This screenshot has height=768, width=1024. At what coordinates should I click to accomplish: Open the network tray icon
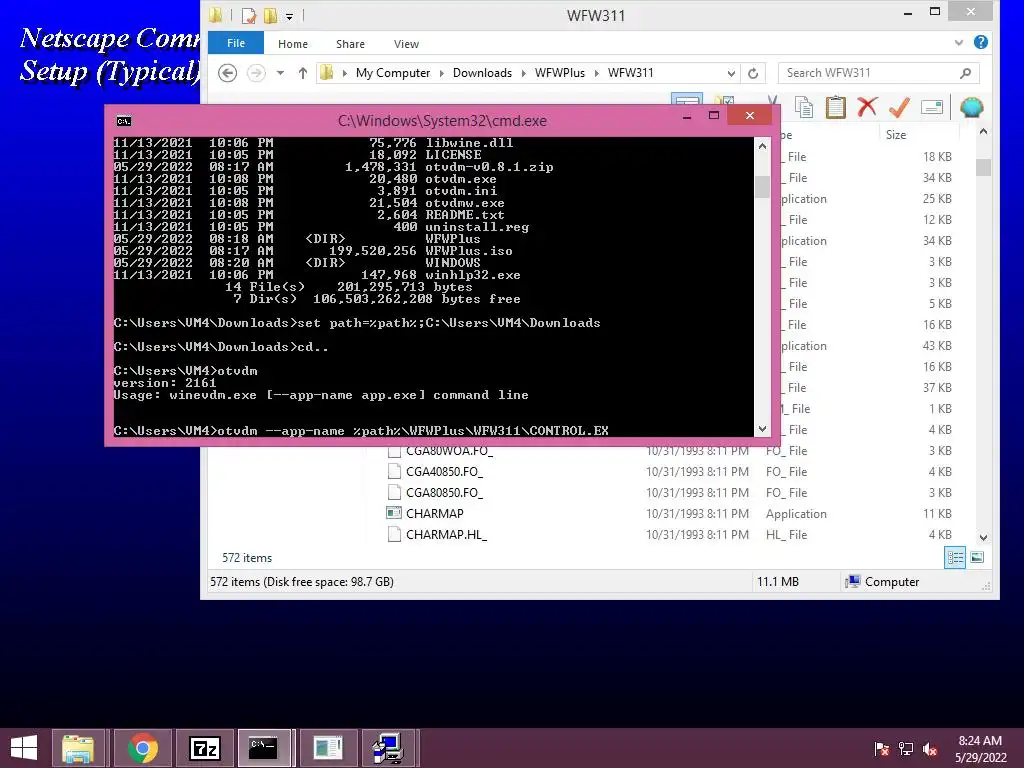tap(906, 748)
